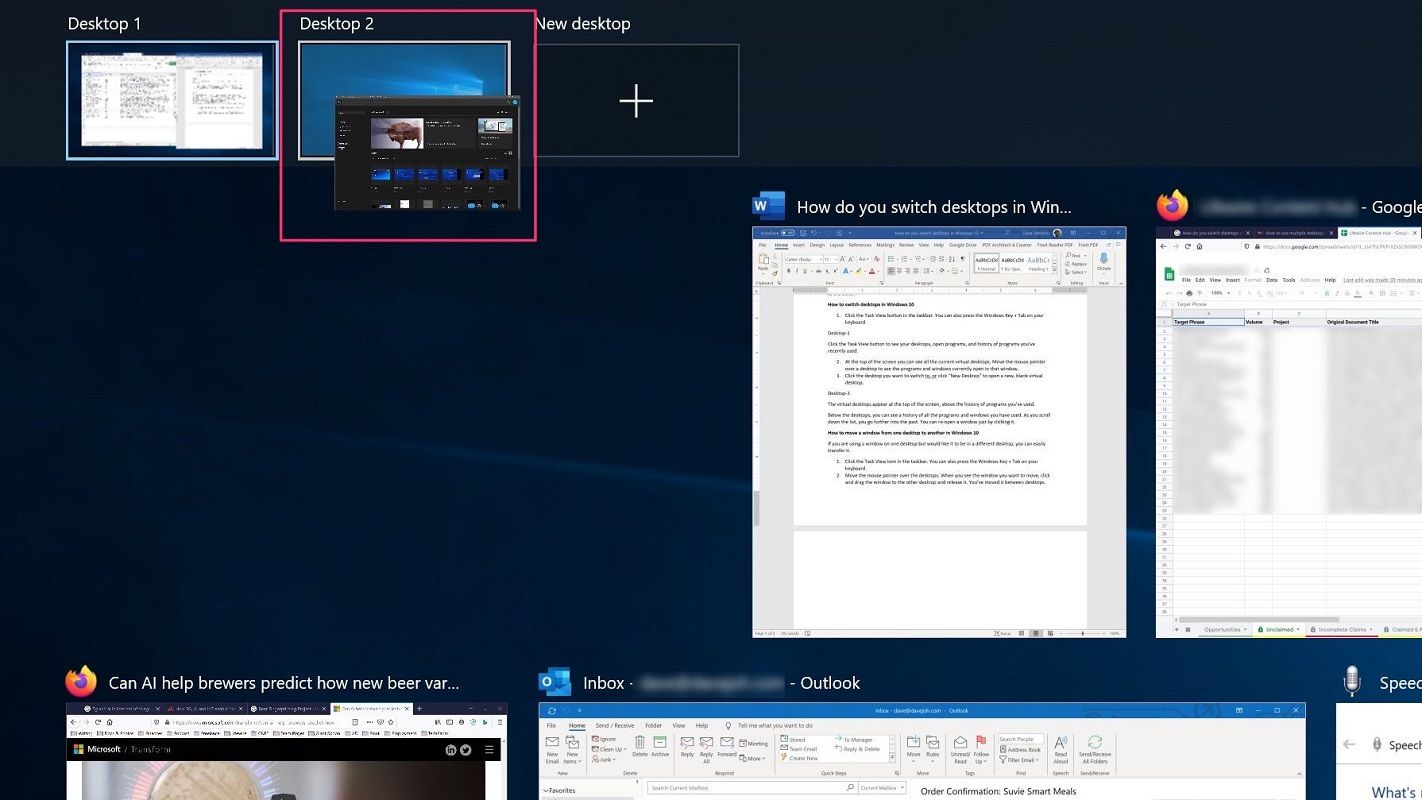Open the Font Color swatch in Word
The width and height of the screenshot is (1422, 800).
coord(872,270)
